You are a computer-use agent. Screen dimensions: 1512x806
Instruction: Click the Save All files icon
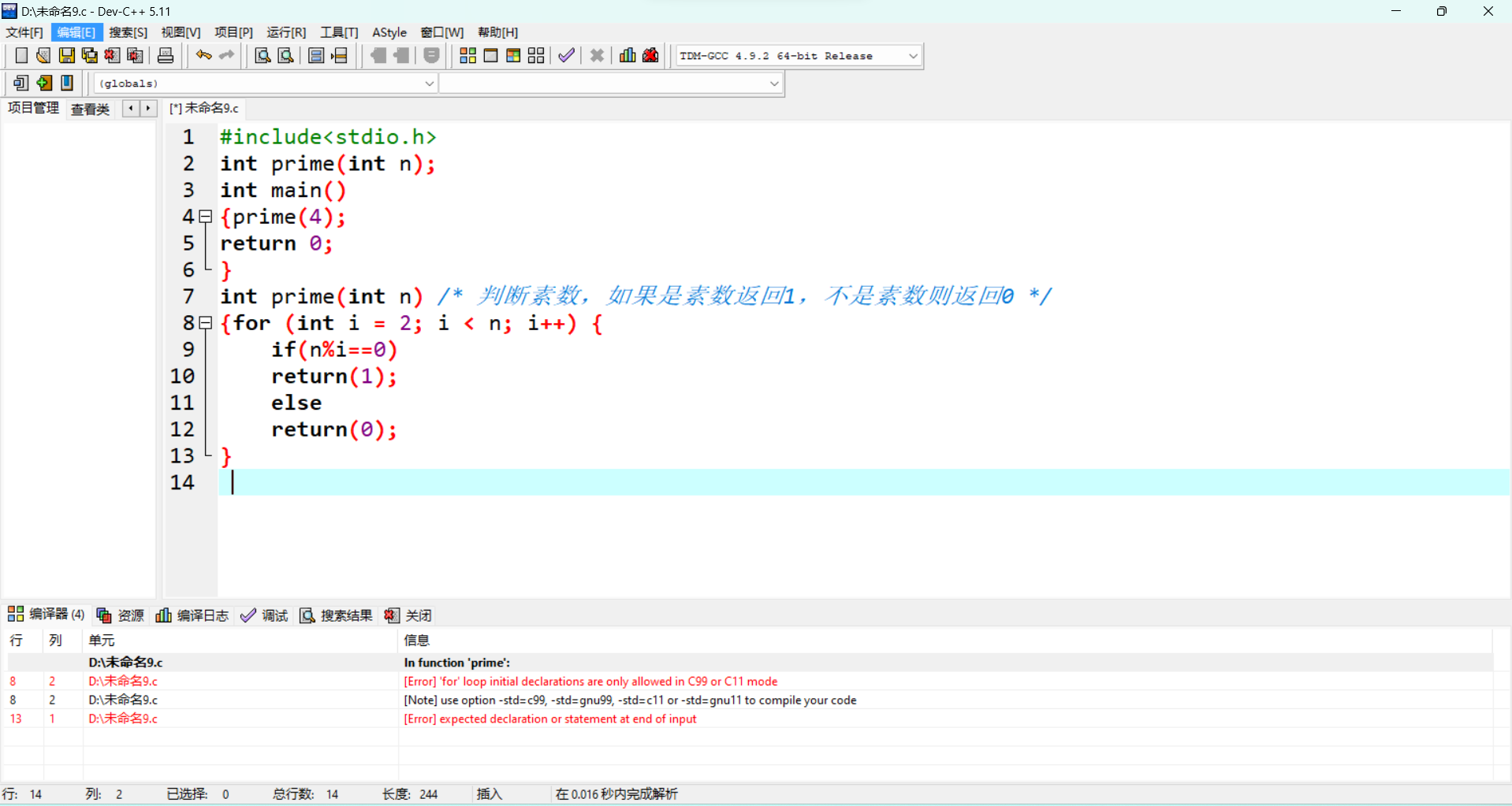pyautogui.click(x=90, y=55)
